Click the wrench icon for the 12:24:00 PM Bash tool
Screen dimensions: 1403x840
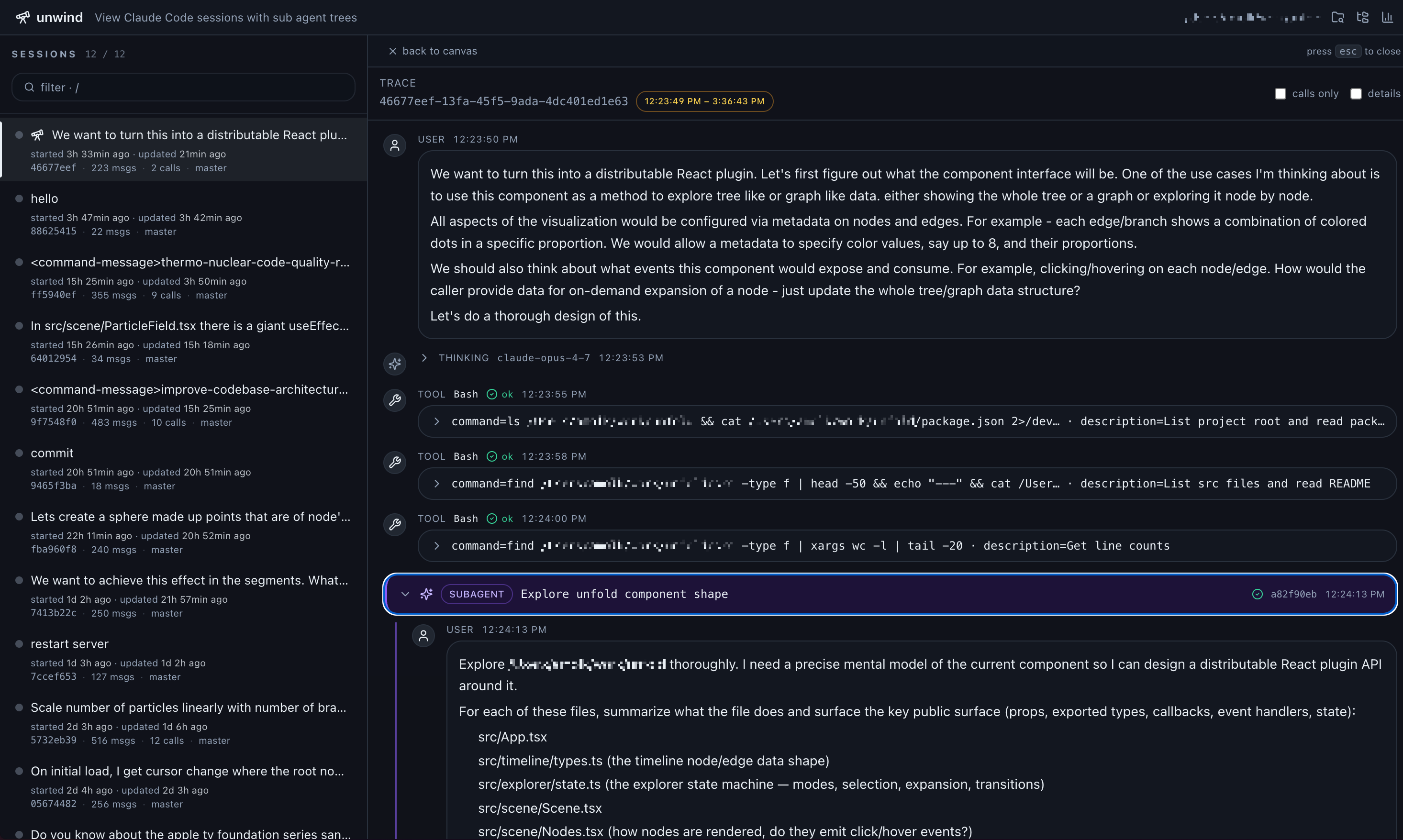[x=395, y=525]
